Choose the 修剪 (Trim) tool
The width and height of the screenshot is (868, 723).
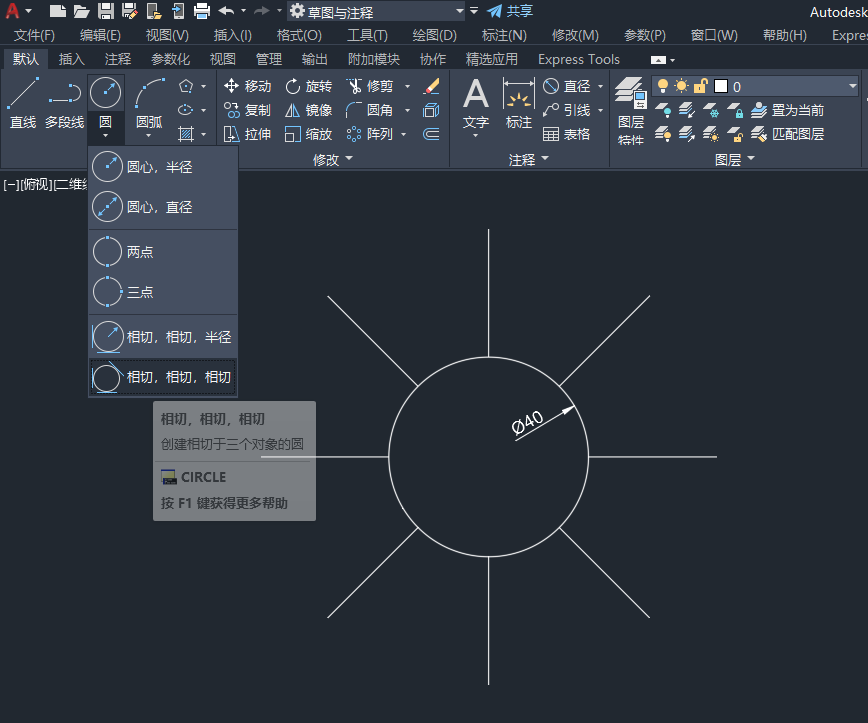(x=369, y=86)
